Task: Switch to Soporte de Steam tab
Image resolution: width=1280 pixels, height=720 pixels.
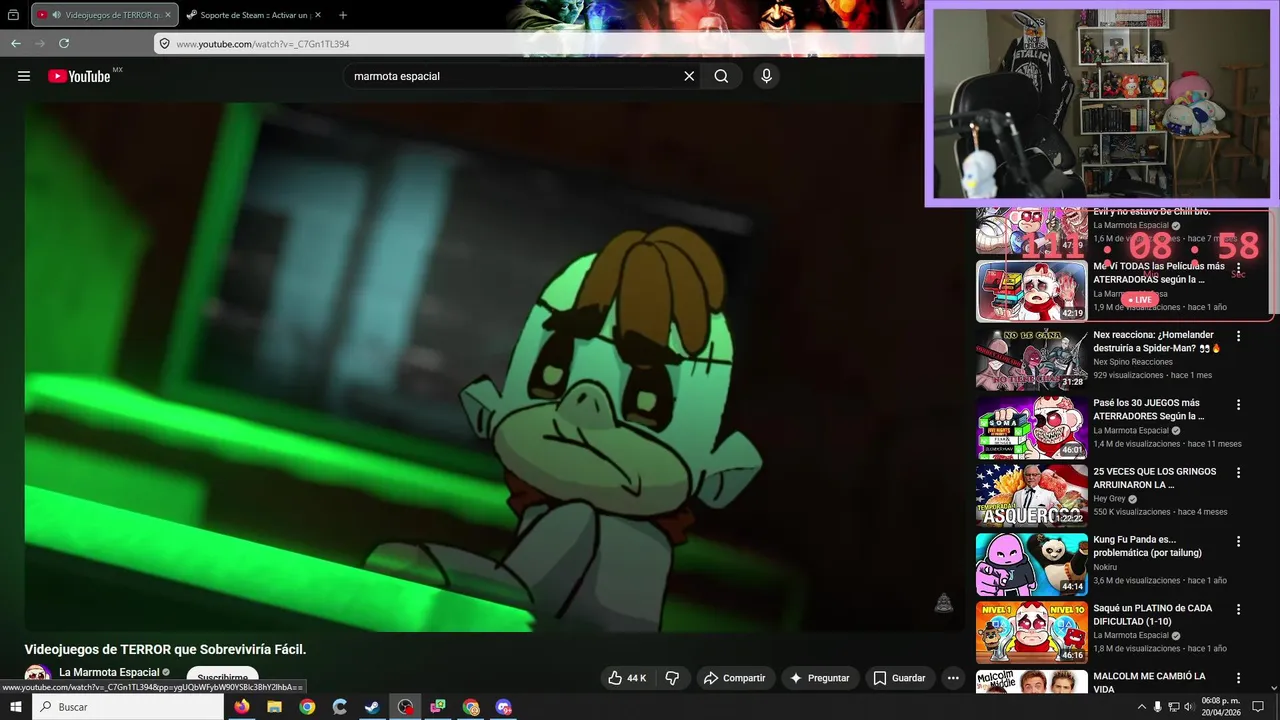Action: [255, 15]
